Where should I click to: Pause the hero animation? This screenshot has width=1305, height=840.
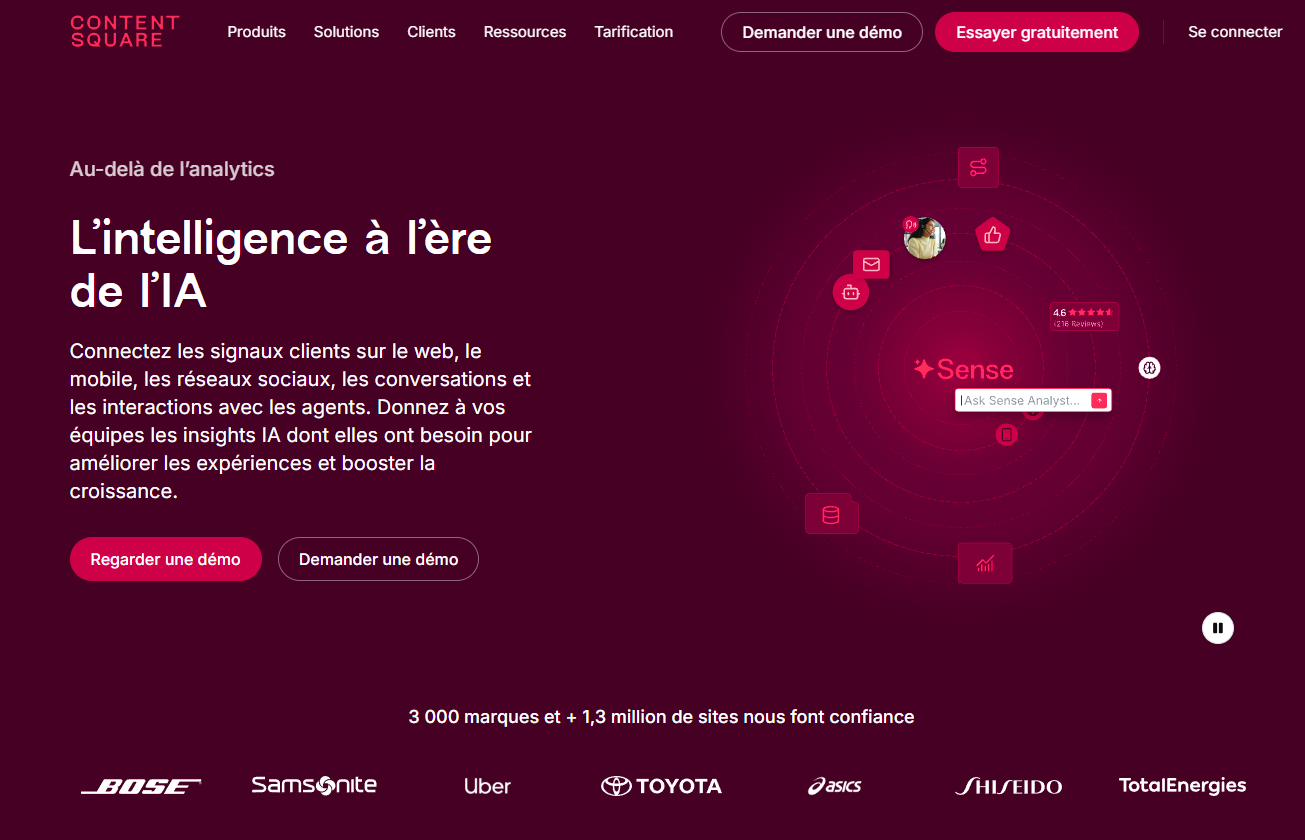tap(1218, 628)
